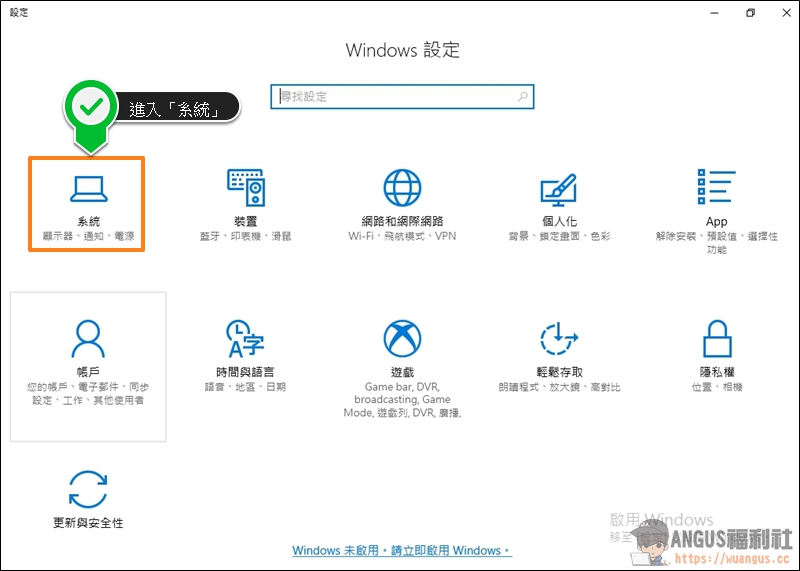
Task: Open the 裝置 keyboard and speaker icon
Action: click(x=245, y=188)
